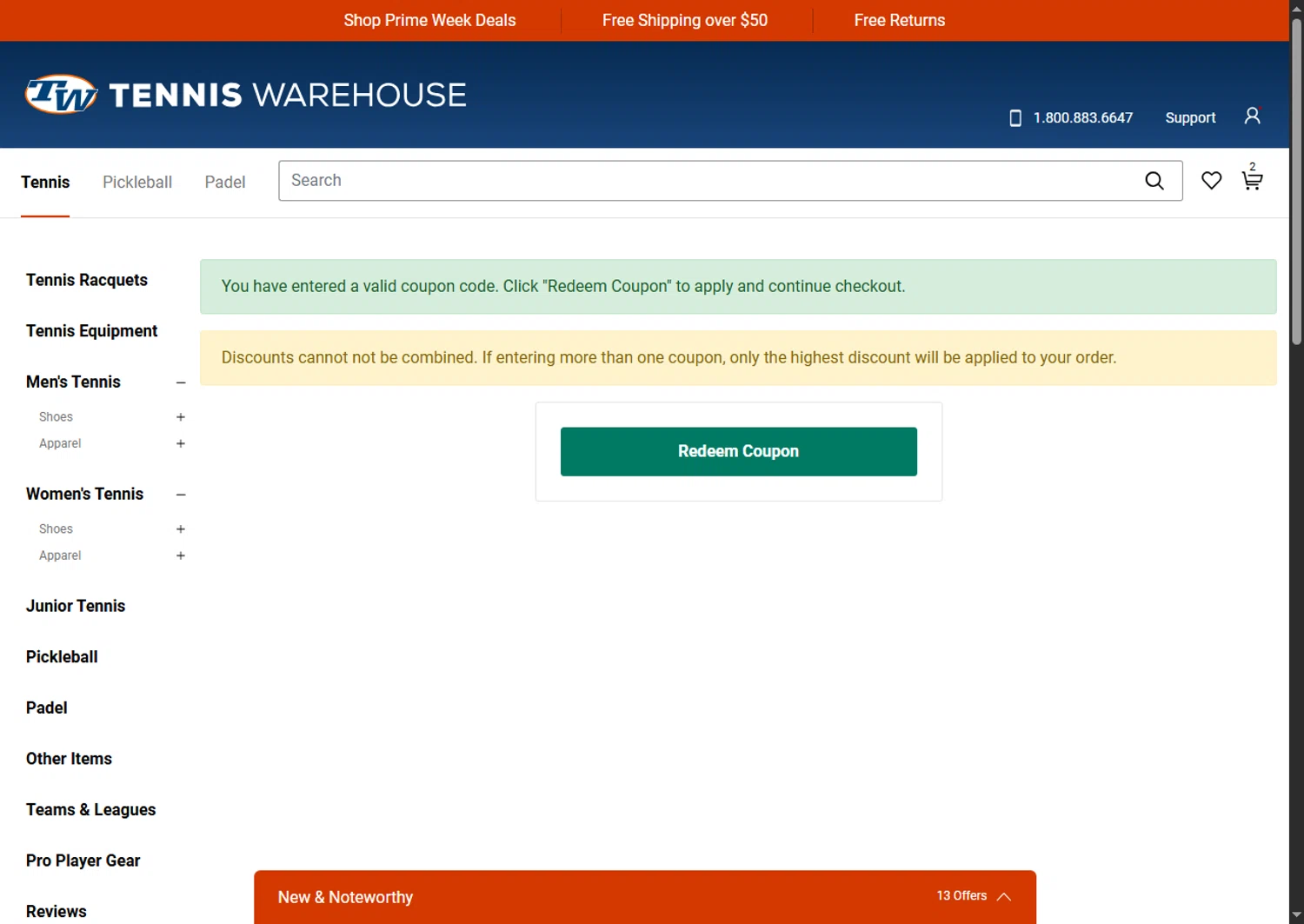Viewport: 1304px width, 924px height.
Task: Expand Shoes under Women's Tennis
Action: point(181,529)
